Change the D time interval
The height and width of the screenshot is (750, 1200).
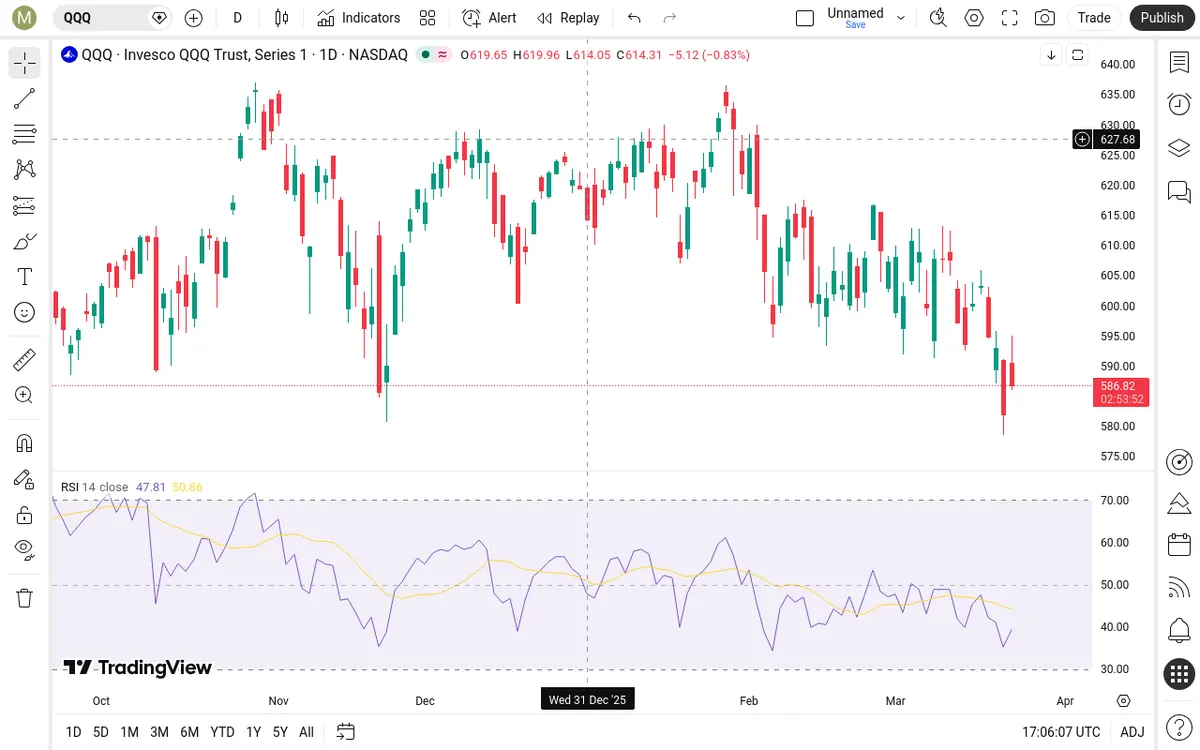[x=237, y=18]
